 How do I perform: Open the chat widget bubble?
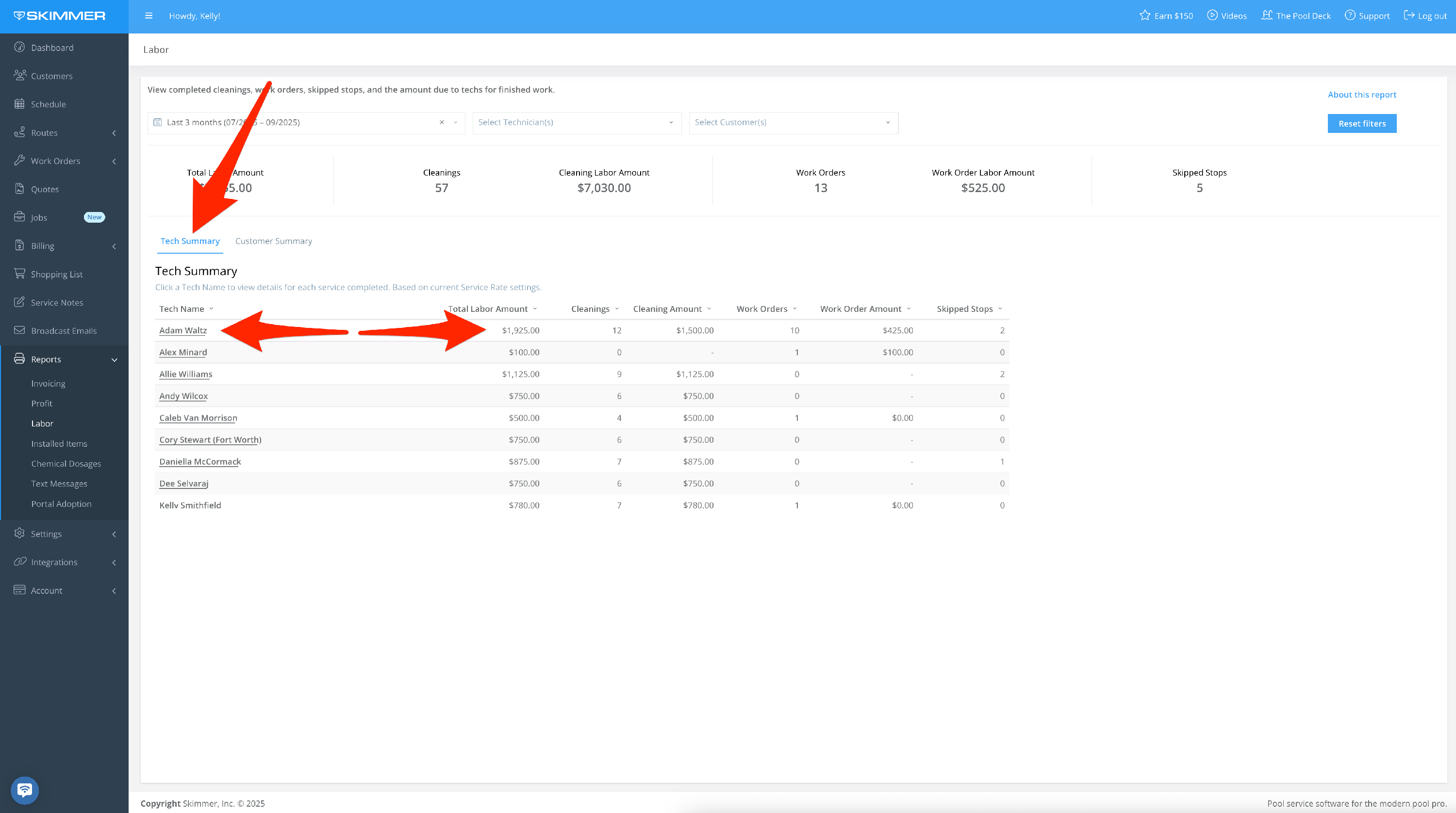click(24, 790)
